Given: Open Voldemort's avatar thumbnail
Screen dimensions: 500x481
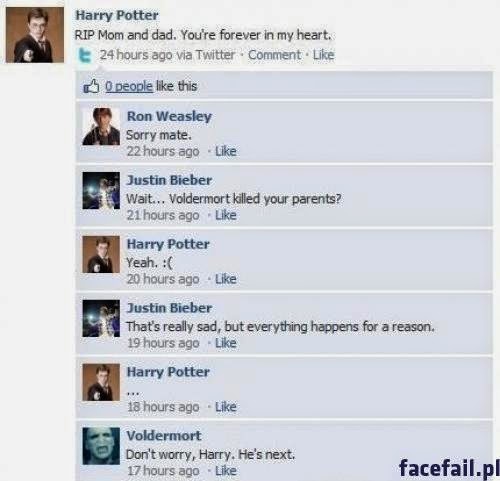Looking at the screenshot, I should (101, 446).
